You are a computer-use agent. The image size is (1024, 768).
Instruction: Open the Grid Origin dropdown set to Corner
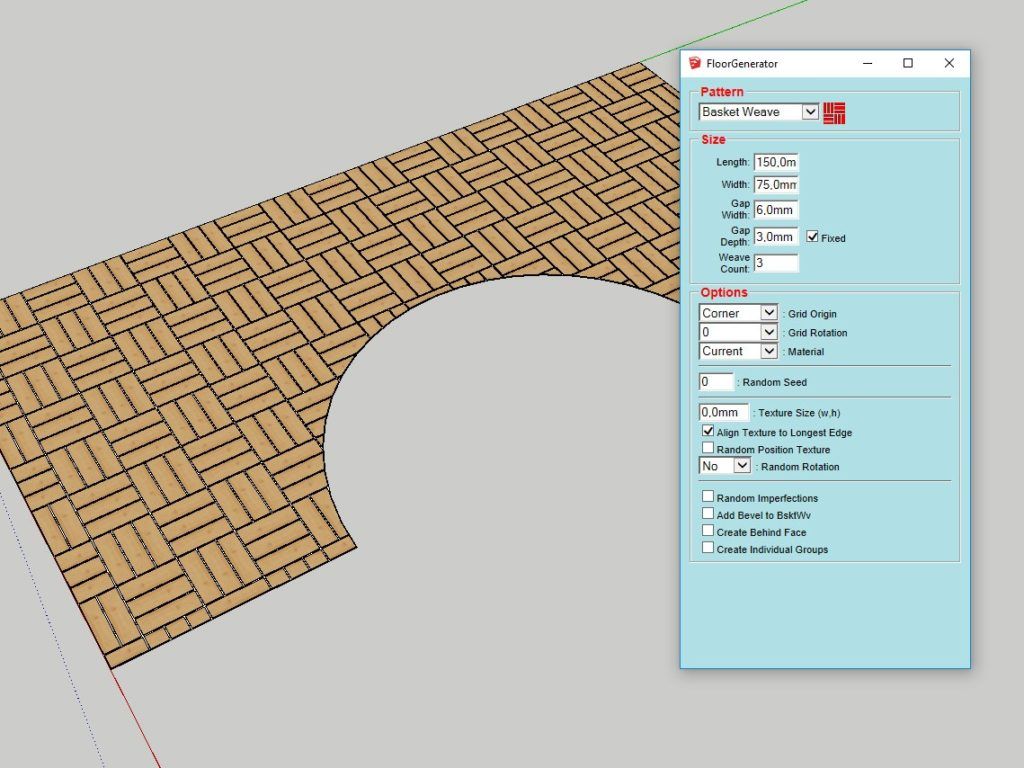coord(738,313)
